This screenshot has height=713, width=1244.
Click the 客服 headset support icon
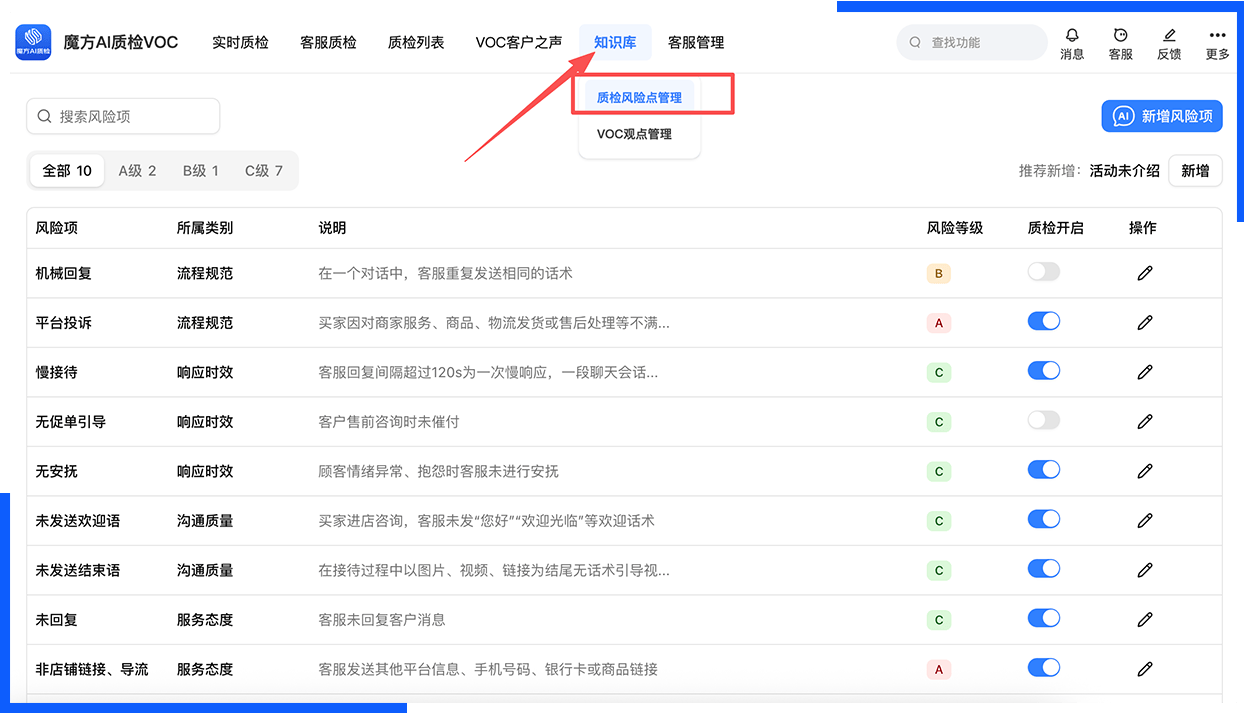(1120, 36)
